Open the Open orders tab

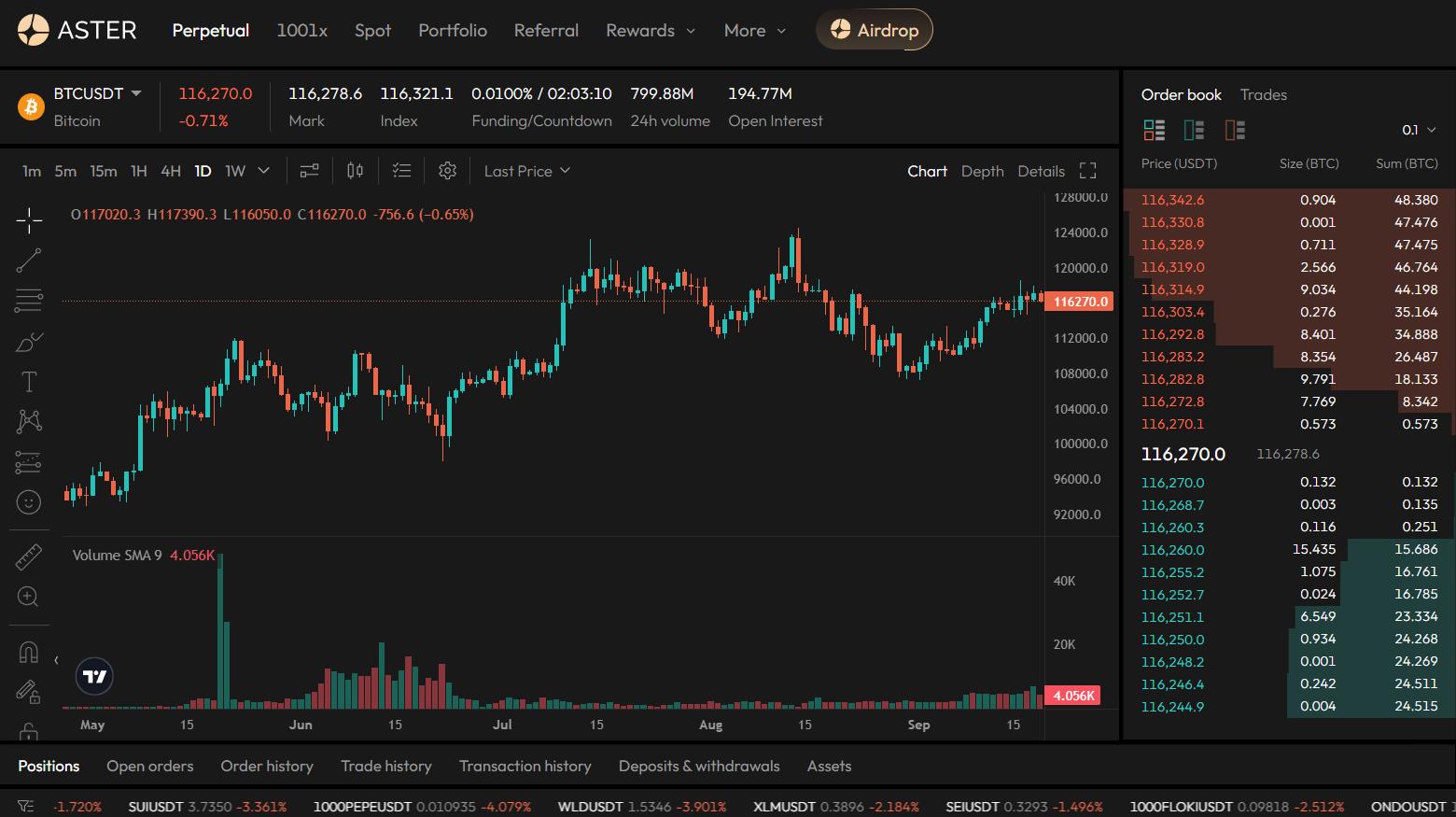tap(149, 766)
